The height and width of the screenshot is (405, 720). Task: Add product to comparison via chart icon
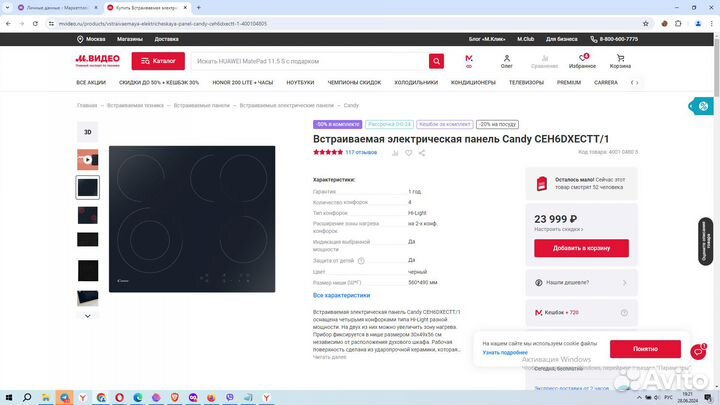point(395,153)
